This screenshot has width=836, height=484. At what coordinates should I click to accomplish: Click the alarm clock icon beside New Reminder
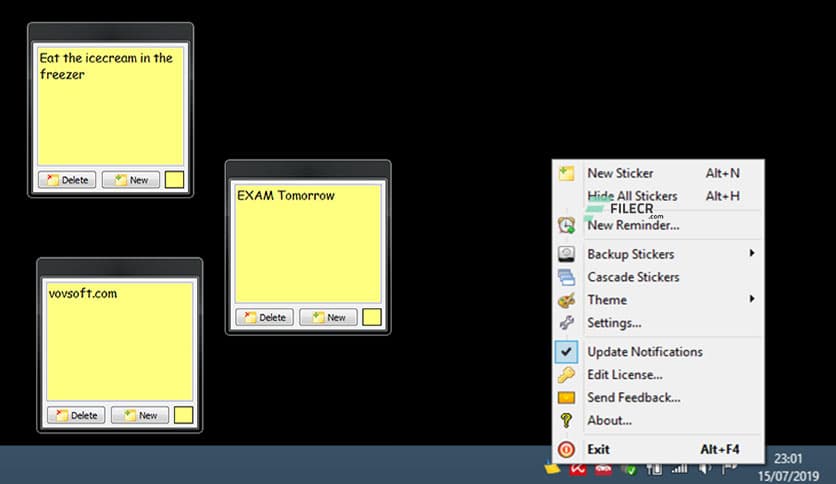pyautogui.click(x=566, y=225)
